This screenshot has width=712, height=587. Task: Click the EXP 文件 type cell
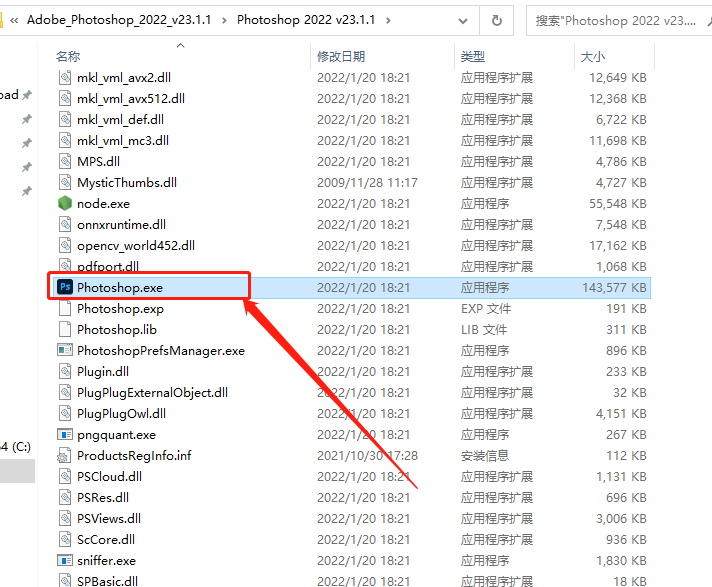pyautogui.click(x=486, y=309)
